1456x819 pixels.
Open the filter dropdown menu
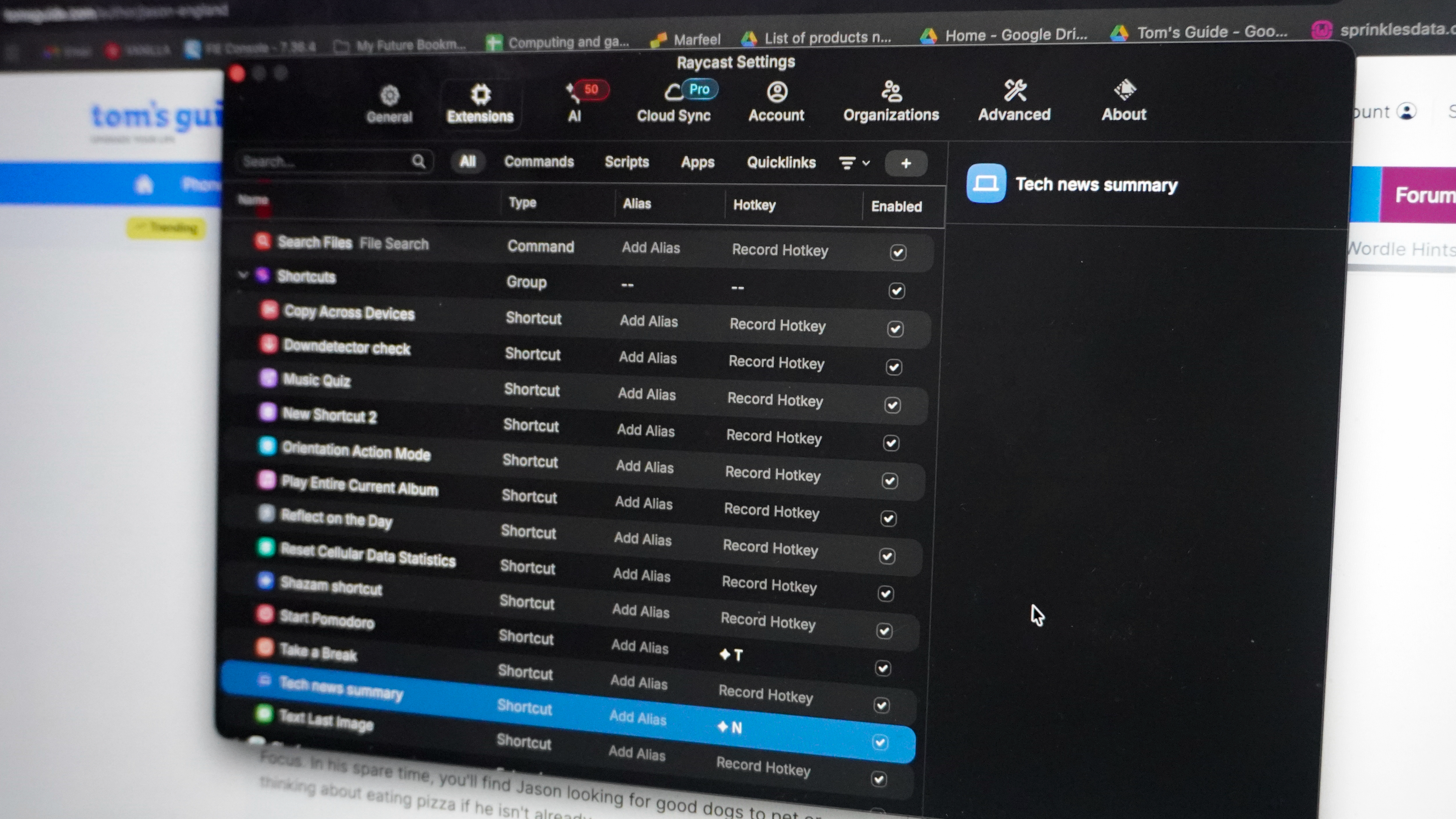[x=853, y=163]
